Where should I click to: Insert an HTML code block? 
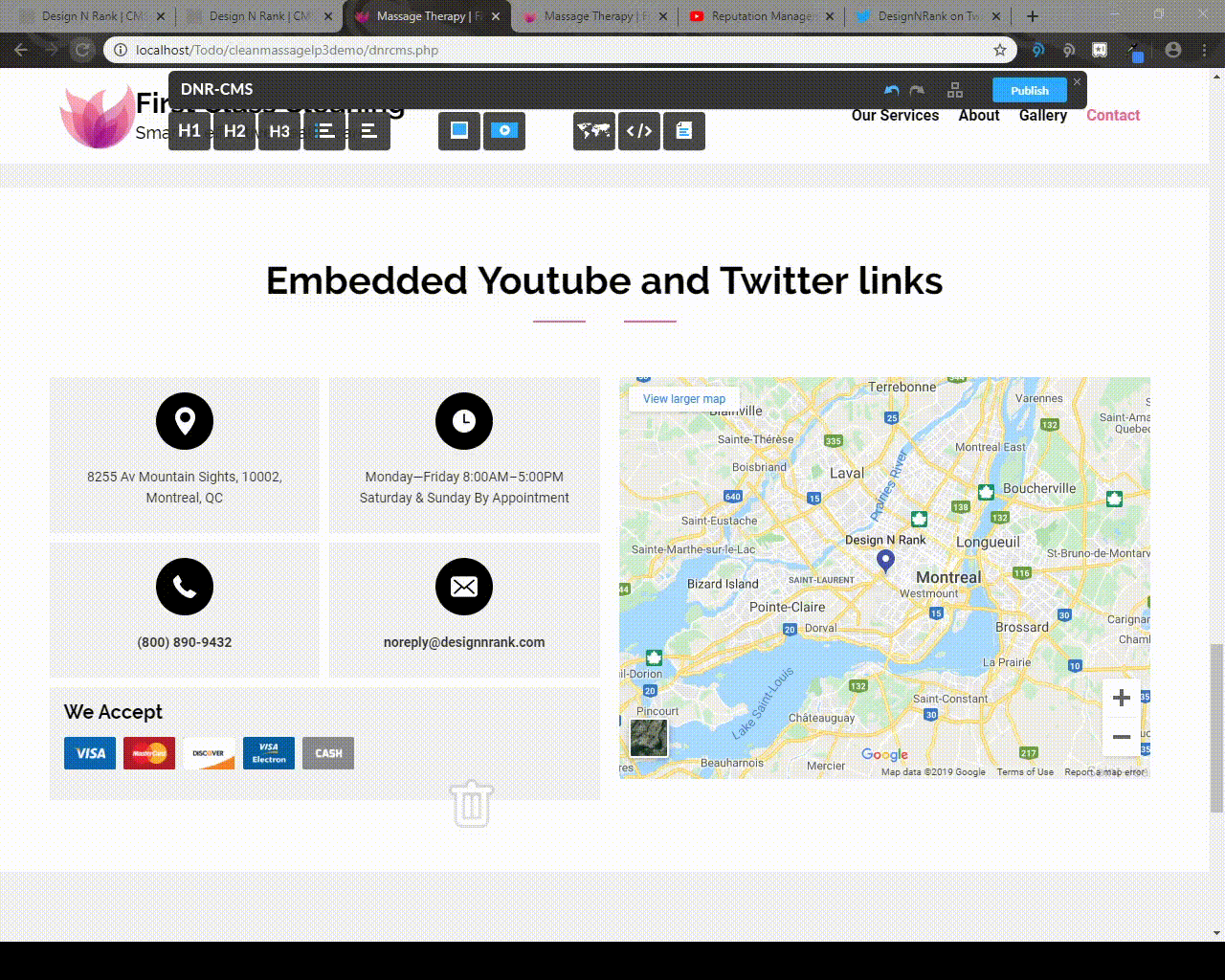[639, 131]
